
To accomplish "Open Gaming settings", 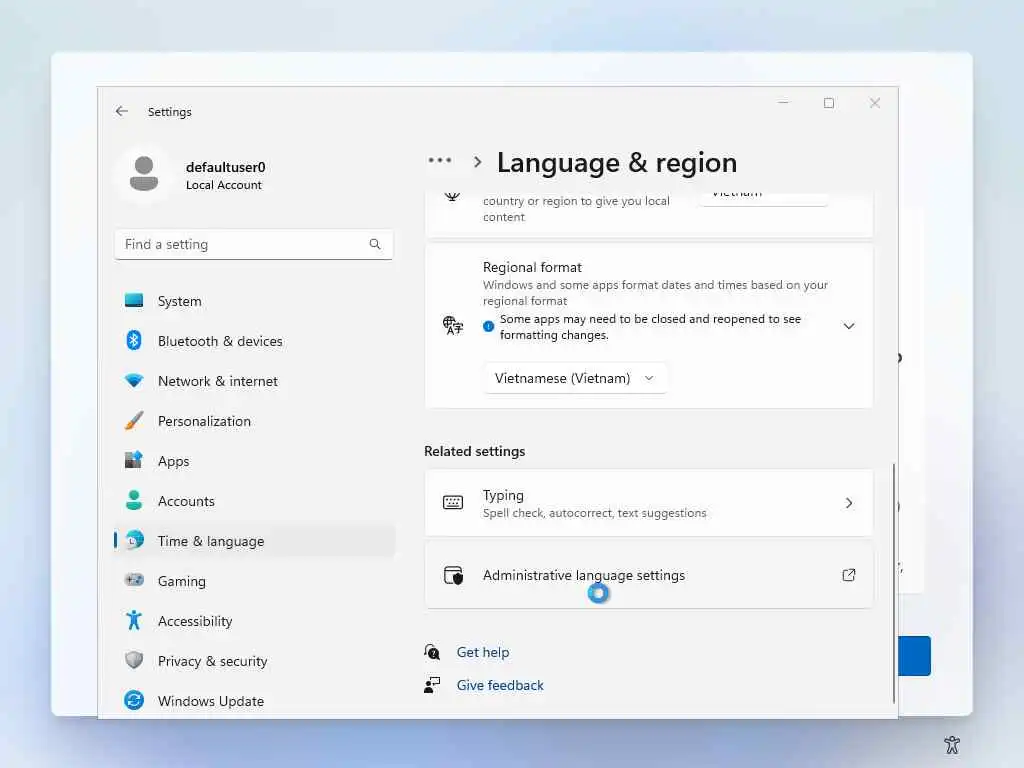I will [255, 581].
